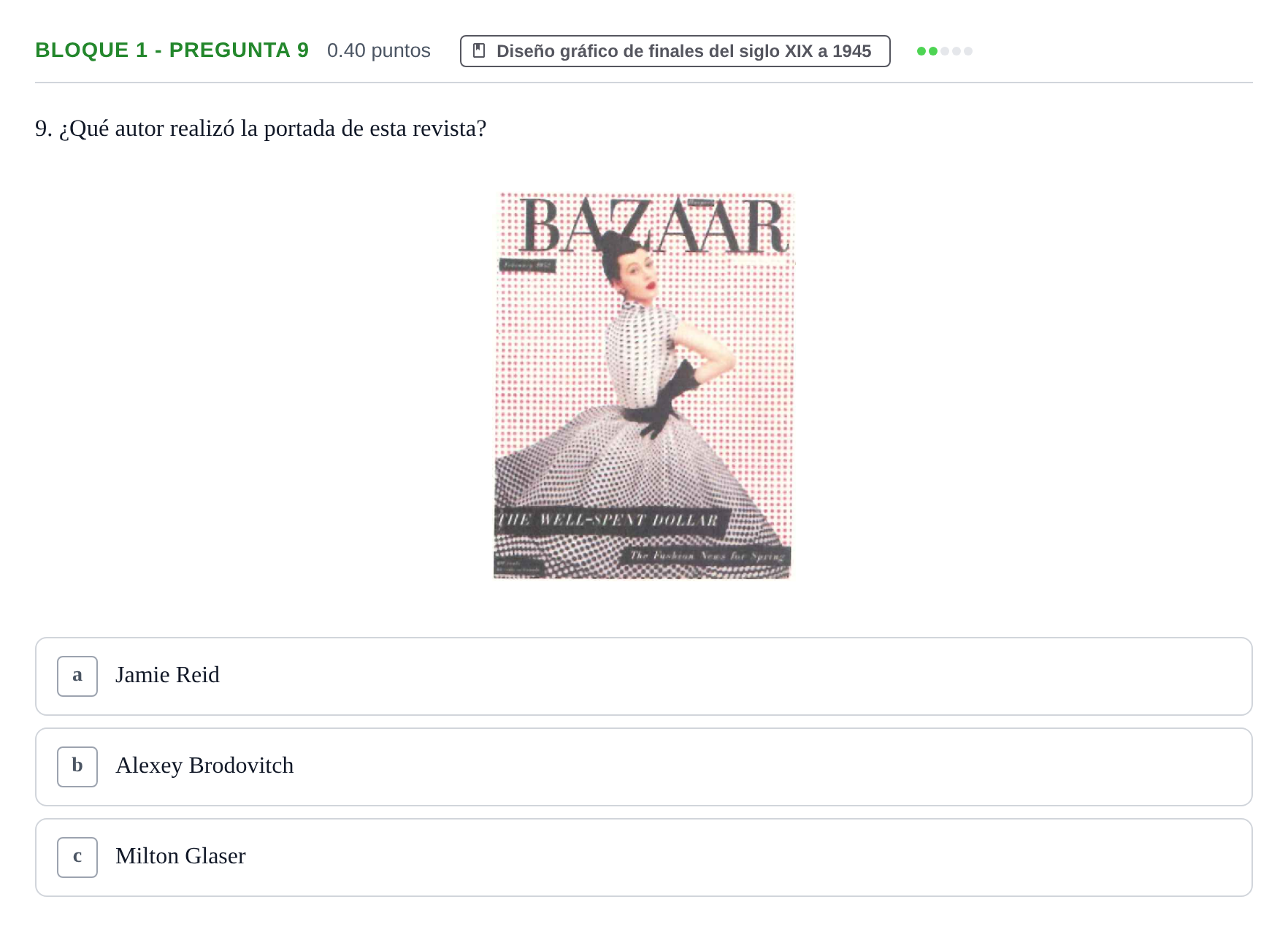Open the Bazaar magazine cover image
This screenshot has width=1288, height=932.
click(643, 386)
